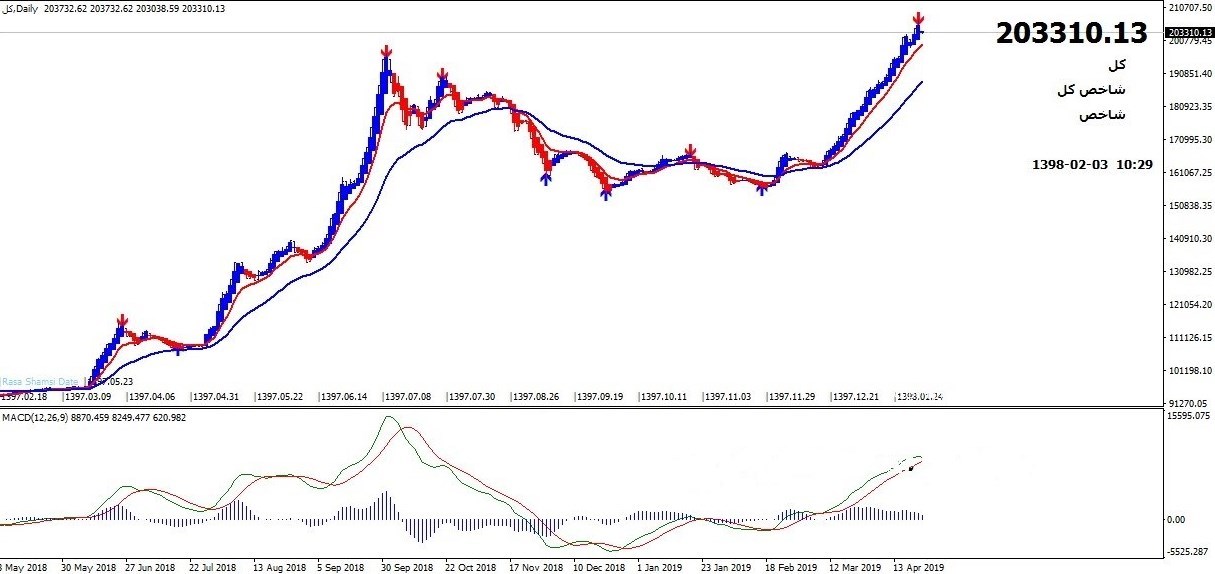Click the red down arrow at the October 2018 secondary peak

coord(442,75)
